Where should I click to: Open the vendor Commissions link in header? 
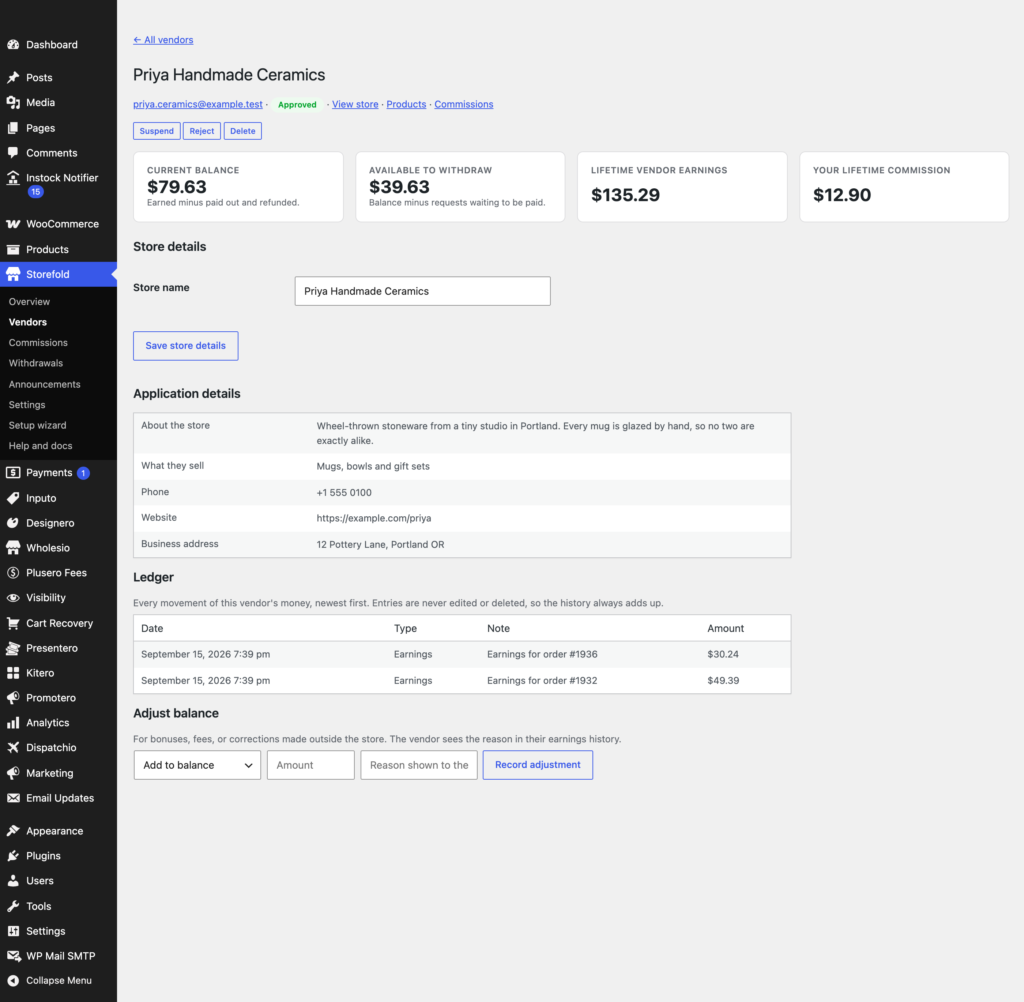click(464, 104)
